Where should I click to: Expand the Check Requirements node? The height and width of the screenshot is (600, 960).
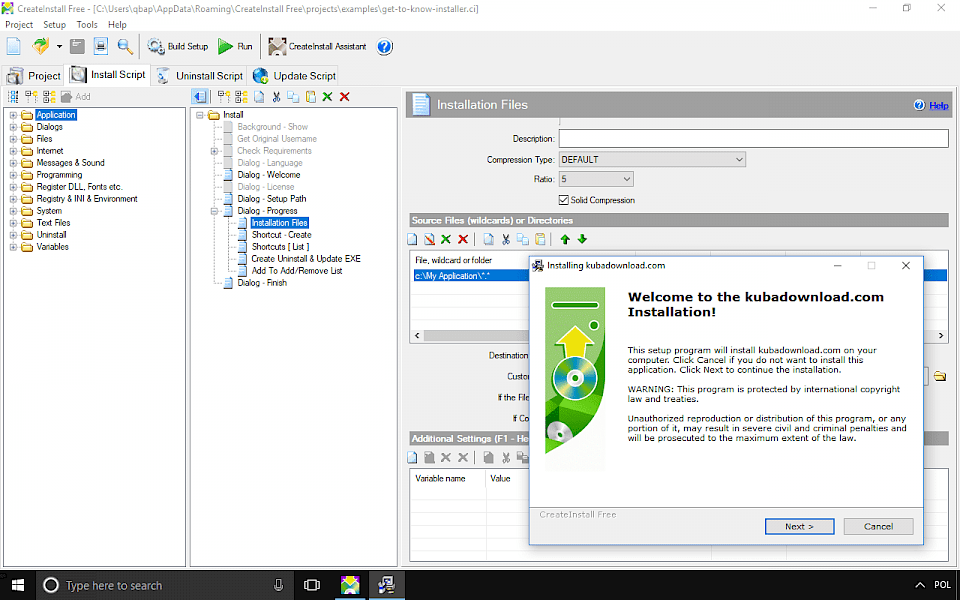pos(214,151)
